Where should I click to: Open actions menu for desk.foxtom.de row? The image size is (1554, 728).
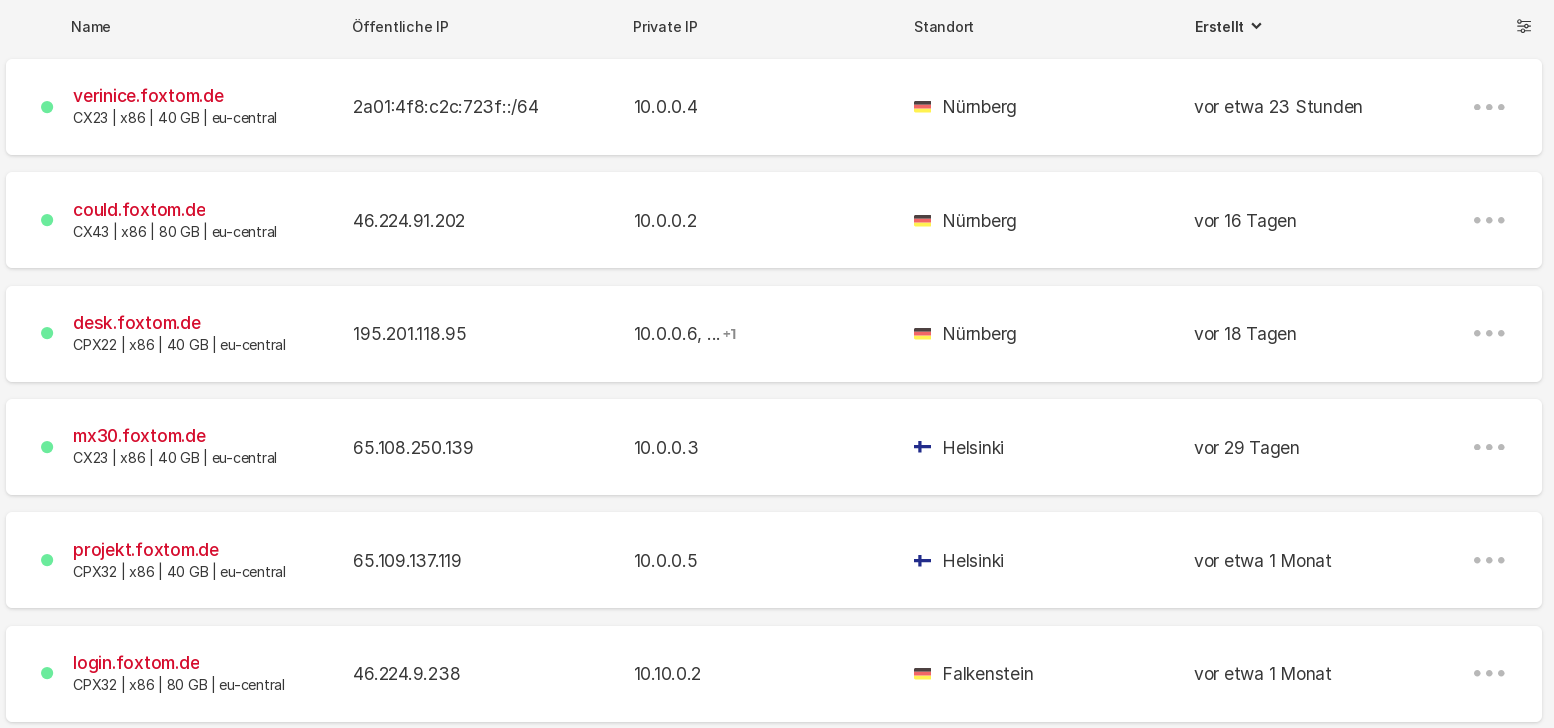(x=1488, y=334)
